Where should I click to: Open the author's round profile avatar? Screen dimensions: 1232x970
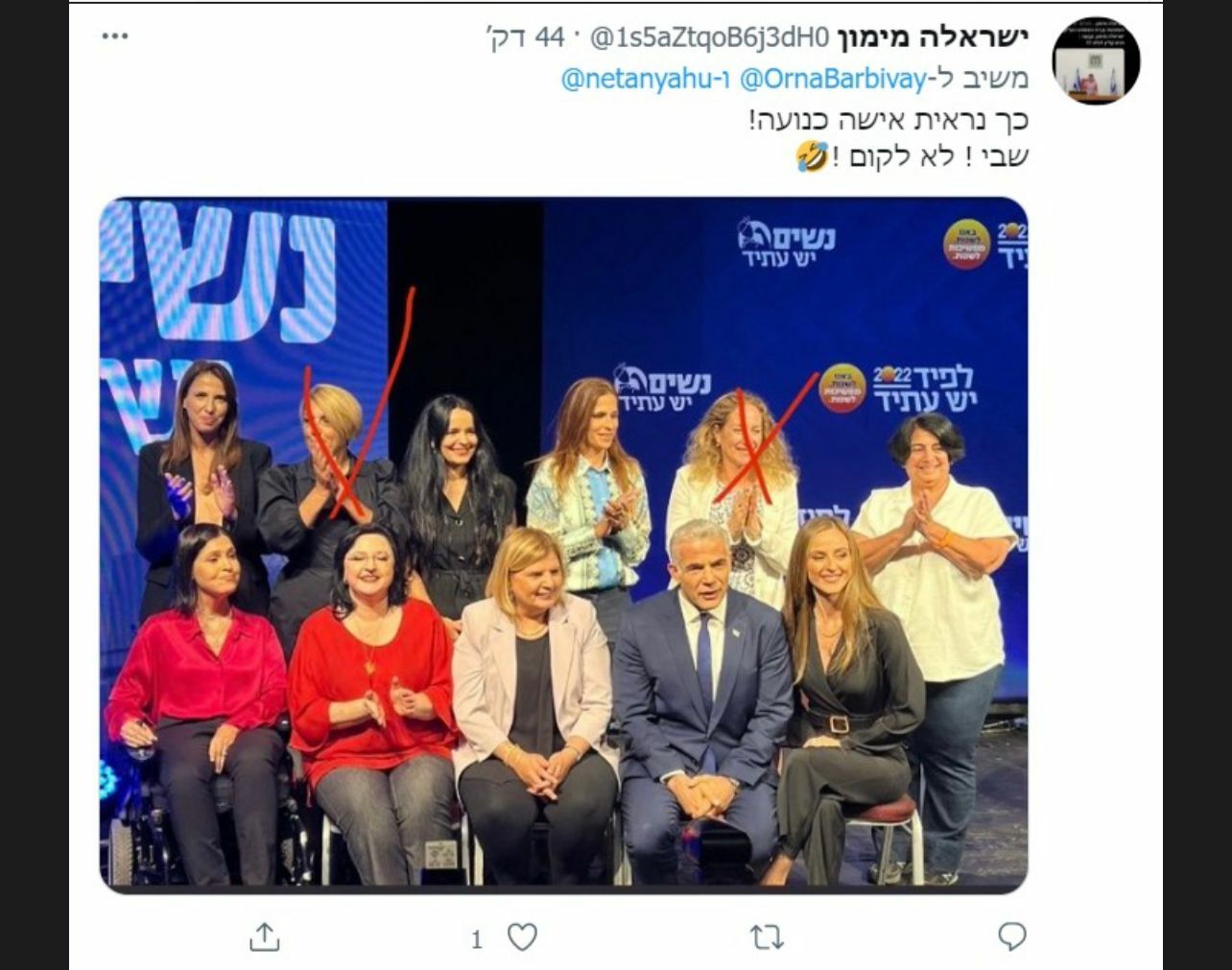(x=1096, y=59)
